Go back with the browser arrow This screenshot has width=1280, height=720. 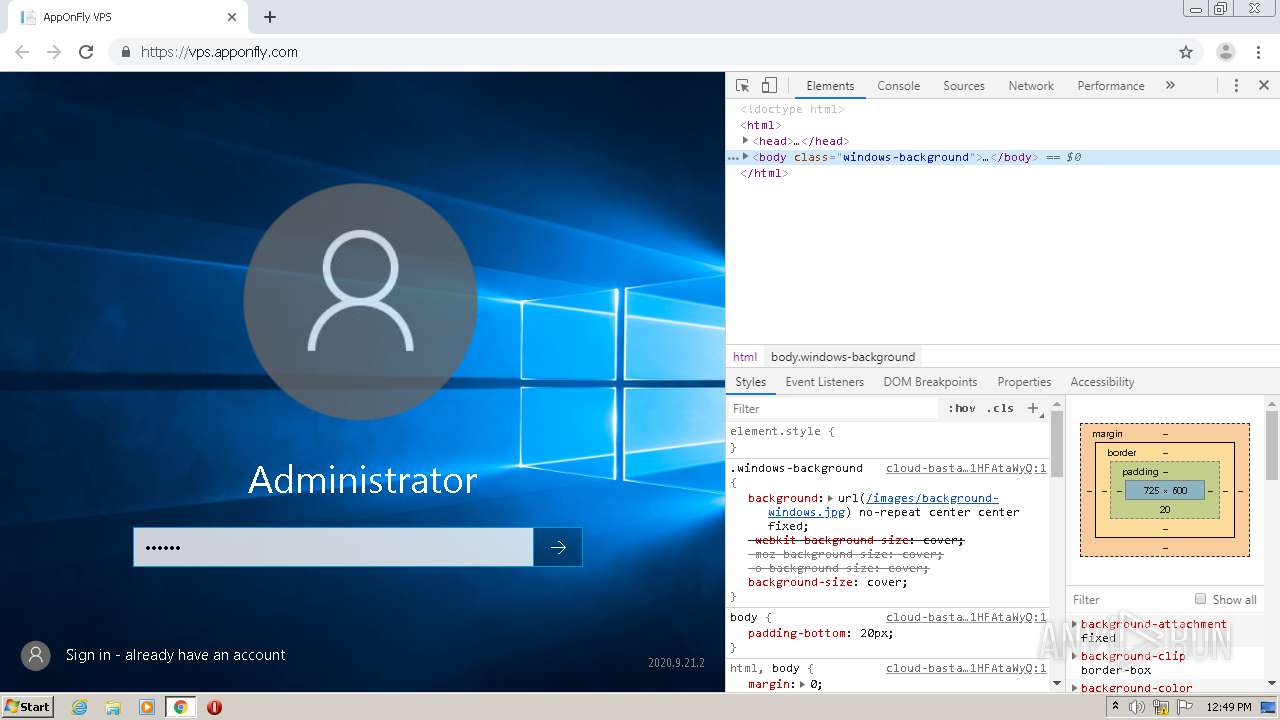coord(22,52)
